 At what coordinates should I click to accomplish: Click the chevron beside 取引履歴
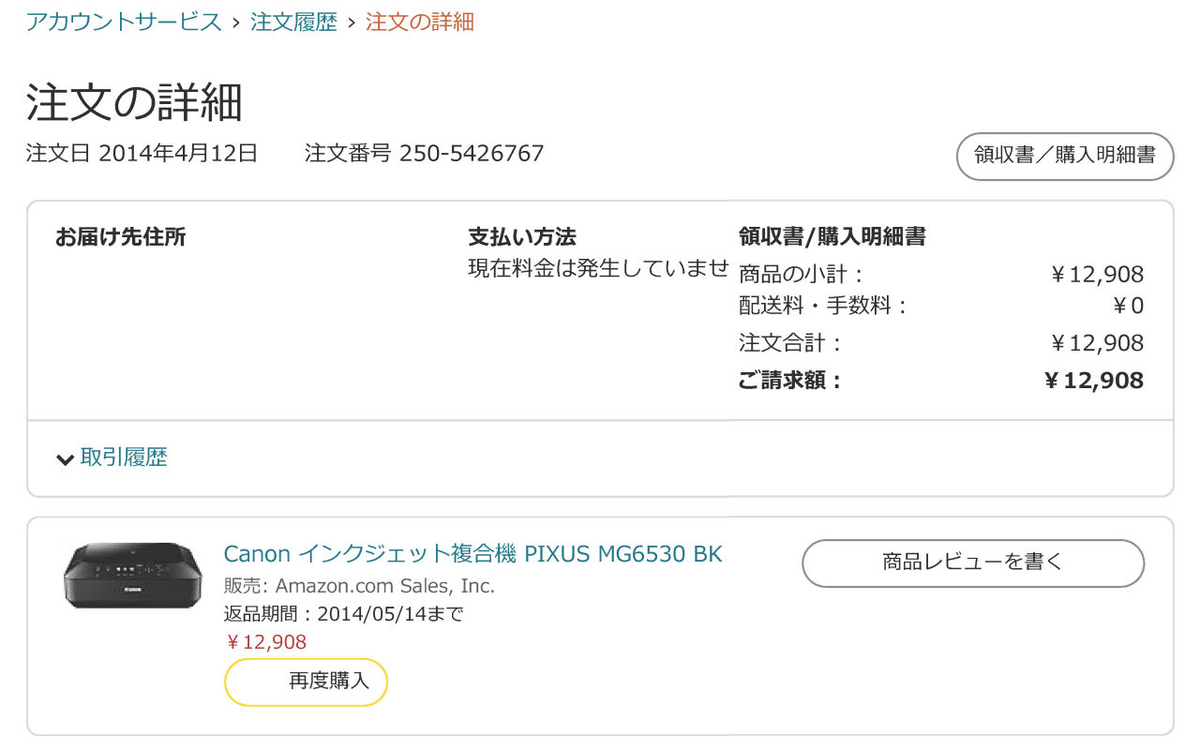coord(65,458)
